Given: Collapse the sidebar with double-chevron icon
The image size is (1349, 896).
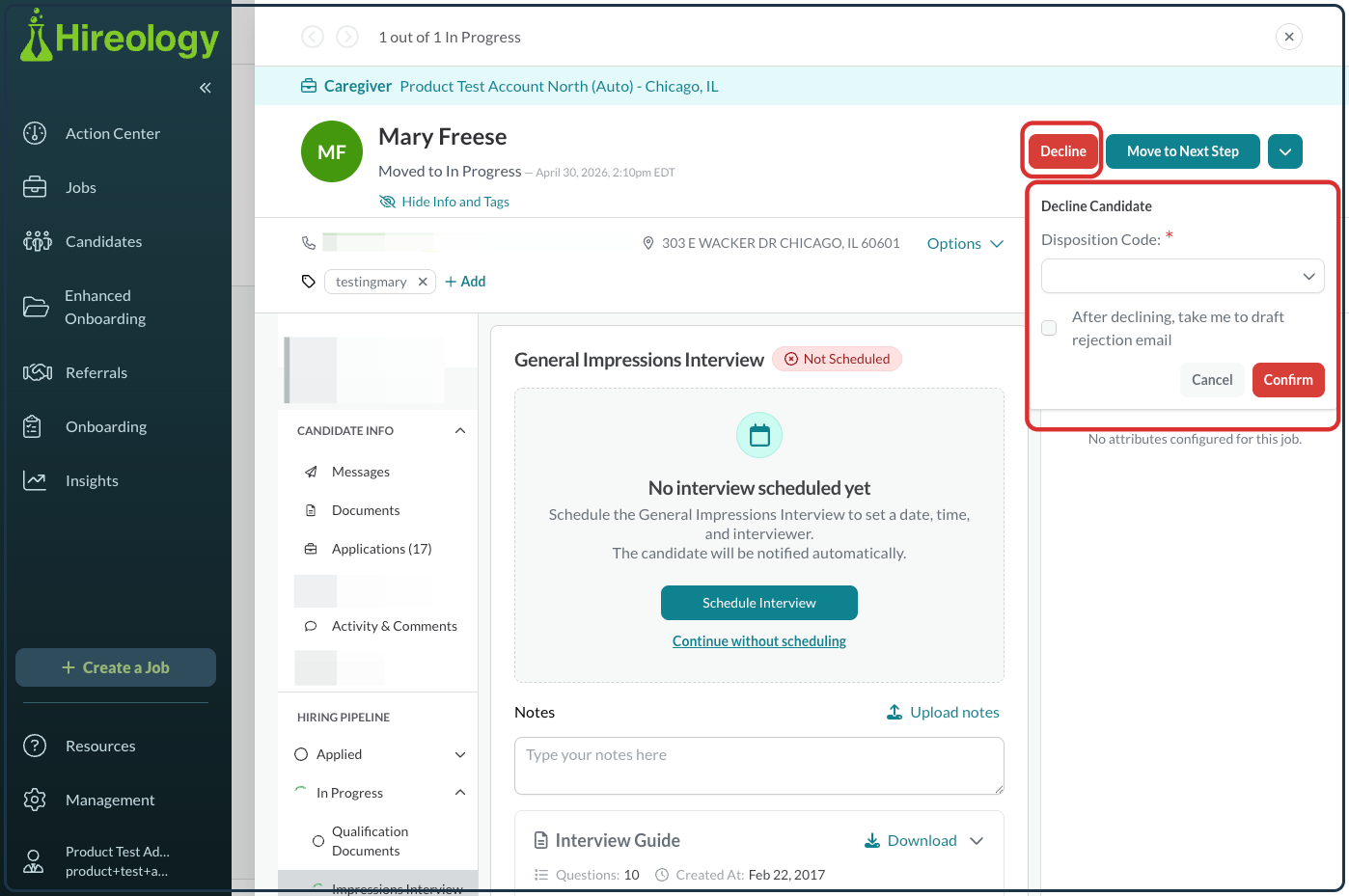Looking at the screenshot, I should [x=206, y=88].
